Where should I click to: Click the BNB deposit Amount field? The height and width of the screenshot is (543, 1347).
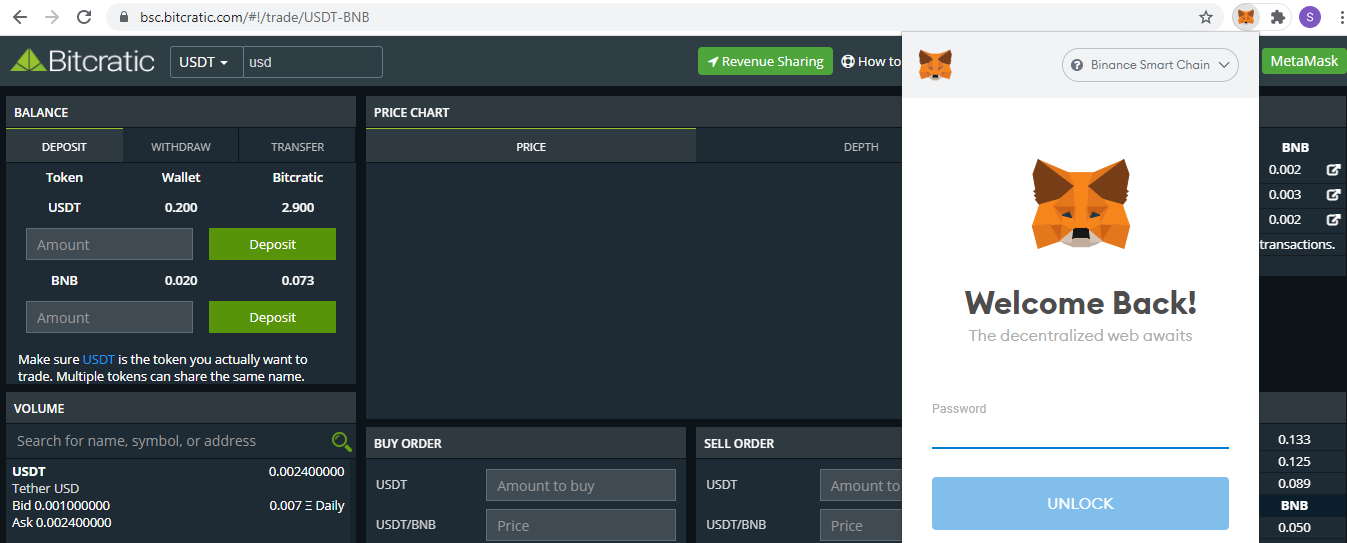coord(109,318)
